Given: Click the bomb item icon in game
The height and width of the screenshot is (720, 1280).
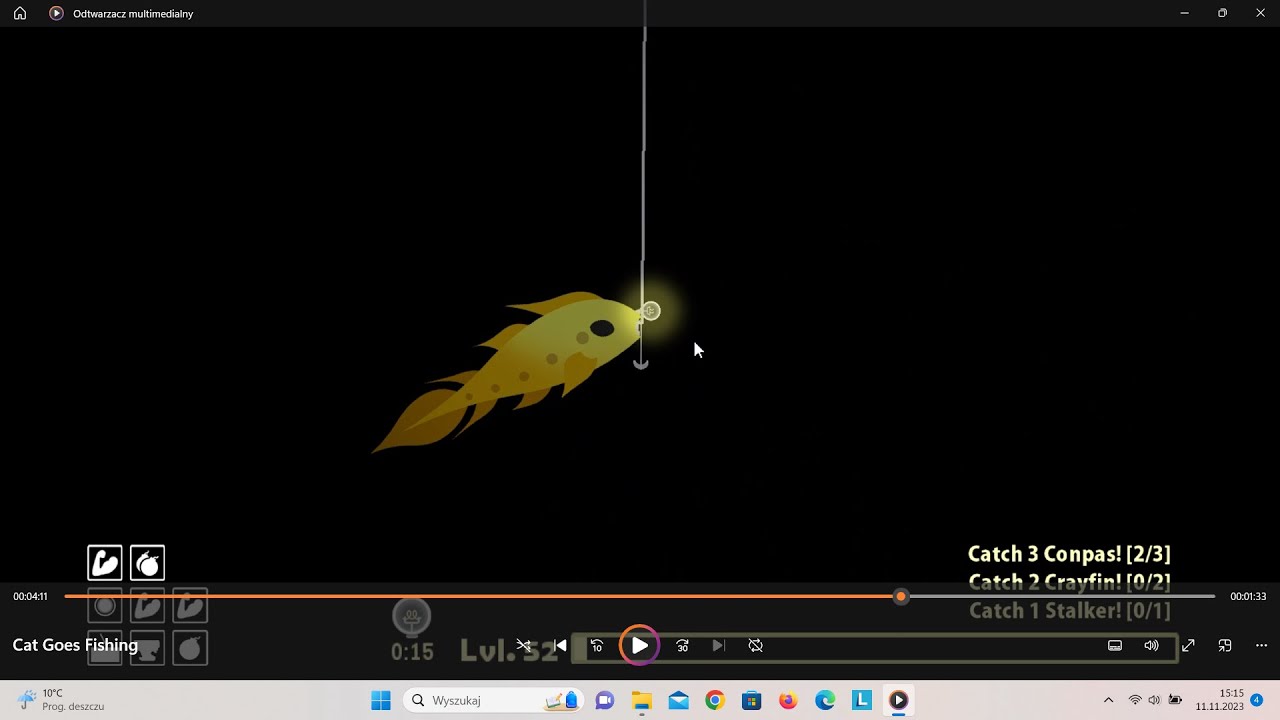Looking at the screenshot, I should pyautogui.click(x=147, y=563).
